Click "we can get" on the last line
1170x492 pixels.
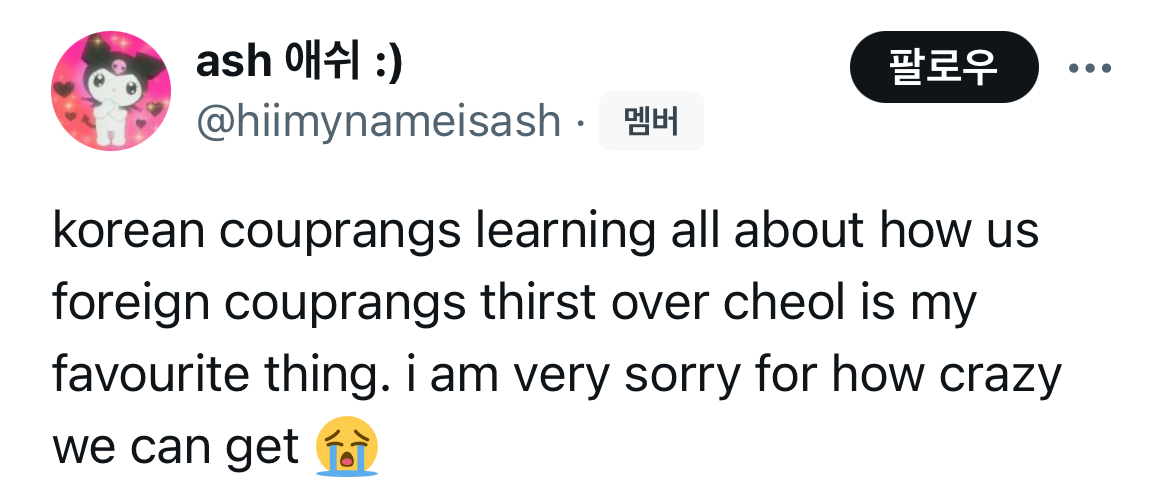[x=176, y=447]
